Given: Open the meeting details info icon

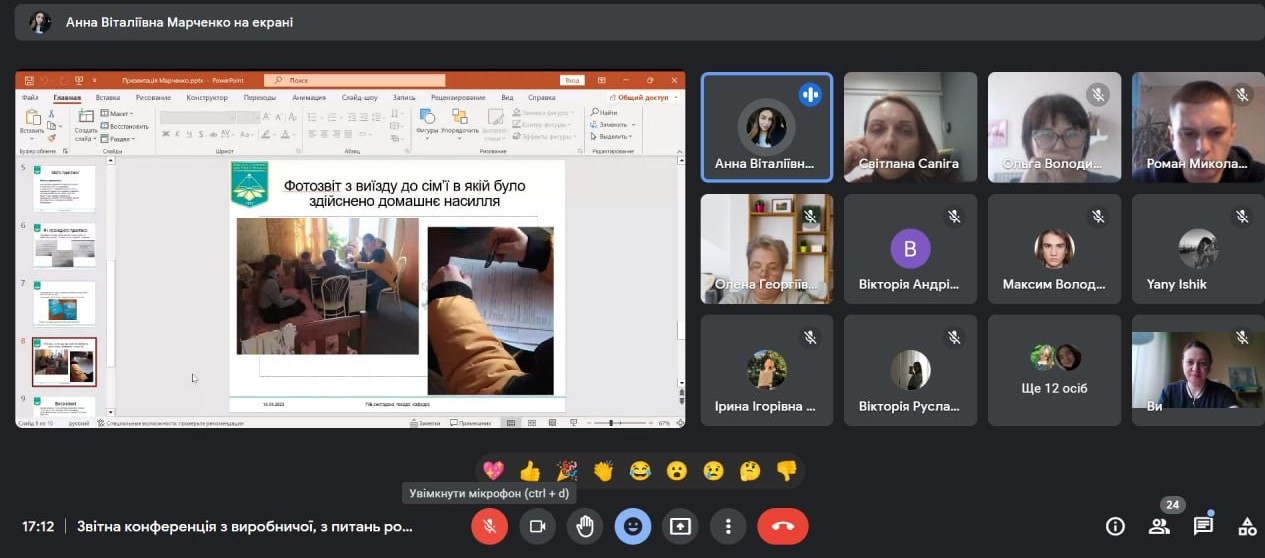Looking at the screenshot, I should click(1115, 526).
